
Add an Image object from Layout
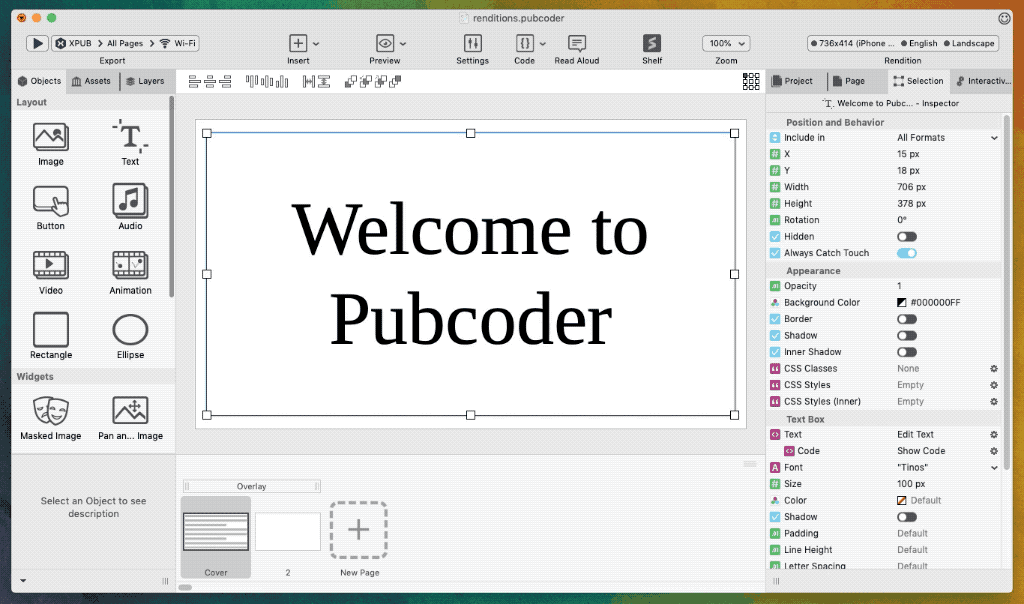(x=50, y=144)
